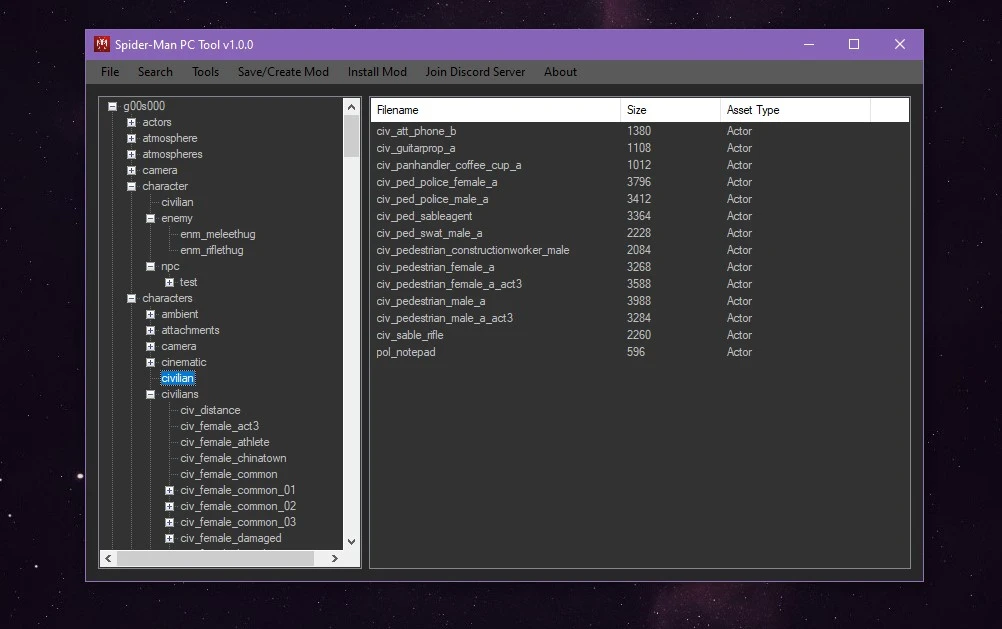The width and height of the screenshot is (1002, 629).
Task: Expand the cinematic folder node
Action: [150, 363]
